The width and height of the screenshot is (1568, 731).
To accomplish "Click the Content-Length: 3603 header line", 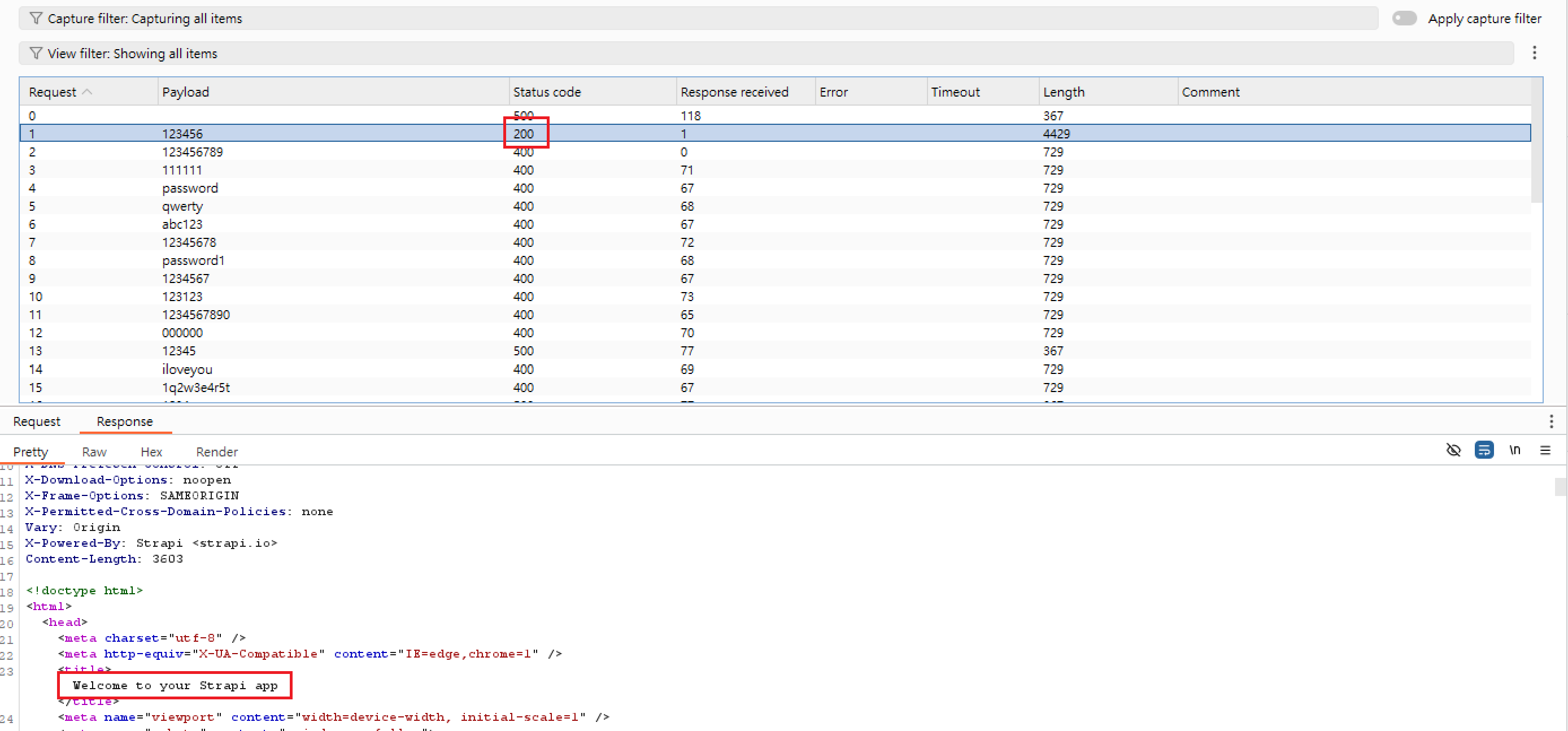I will click(104, 559).
